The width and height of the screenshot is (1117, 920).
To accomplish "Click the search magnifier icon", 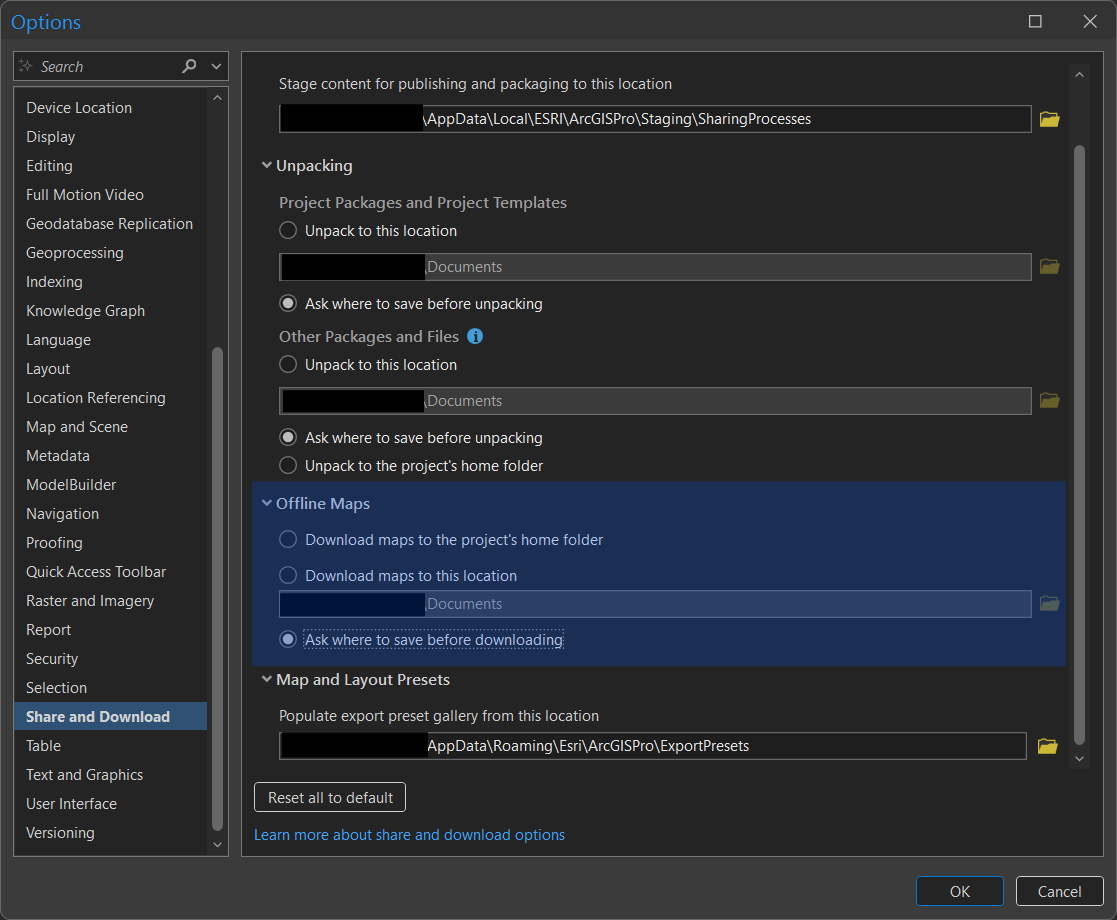I will coord(190,66).
